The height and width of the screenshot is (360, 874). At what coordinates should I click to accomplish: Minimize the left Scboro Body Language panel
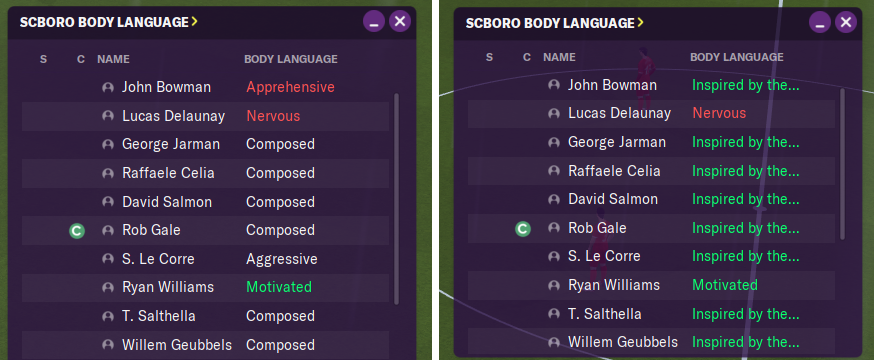373,22
